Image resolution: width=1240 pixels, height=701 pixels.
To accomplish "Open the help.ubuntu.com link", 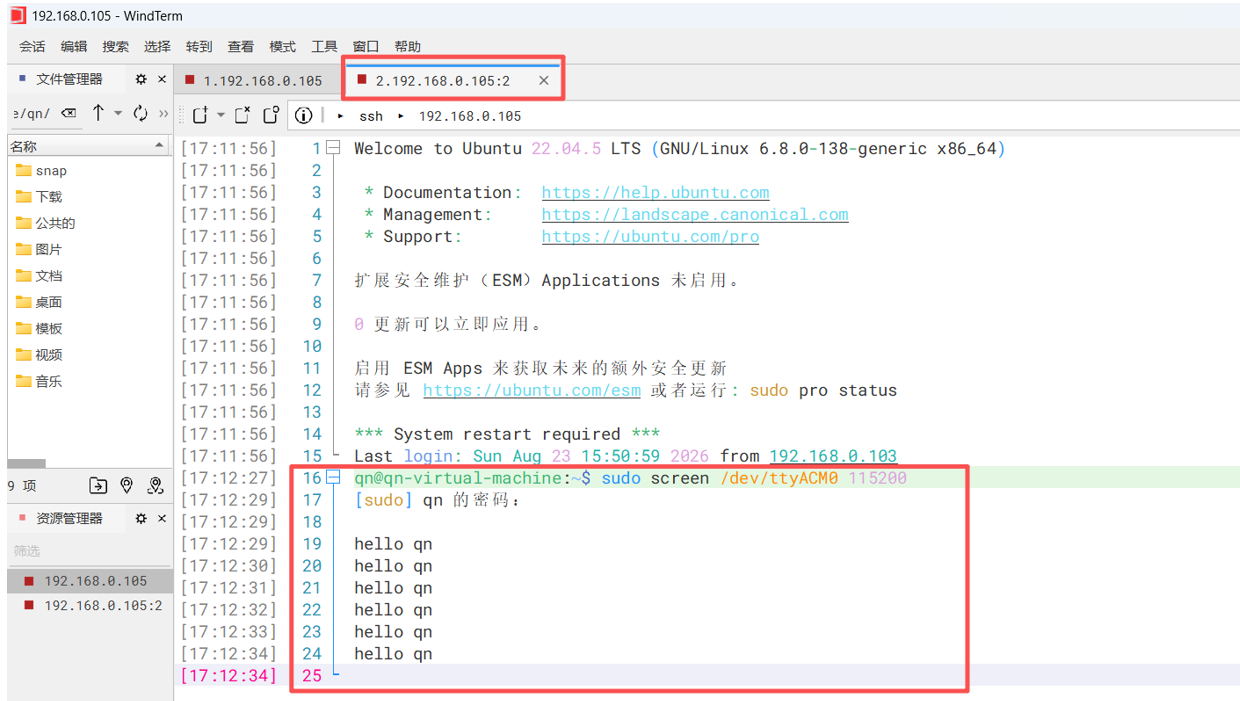I will pos(655,192).
